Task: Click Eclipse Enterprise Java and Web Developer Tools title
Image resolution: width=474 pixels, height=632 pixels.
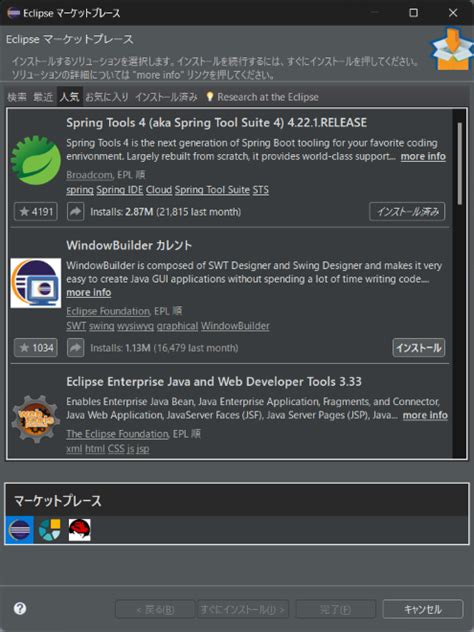Action: coord(214,381)
